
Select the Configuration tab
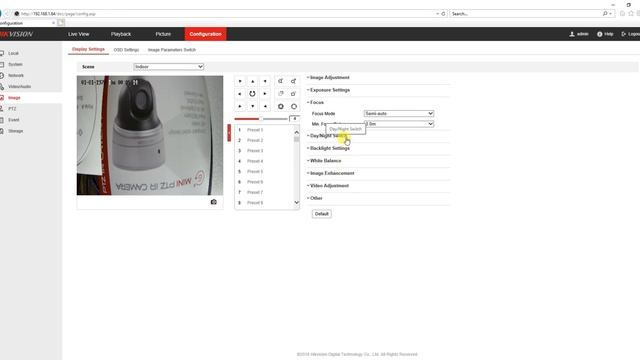pos(205,34)
